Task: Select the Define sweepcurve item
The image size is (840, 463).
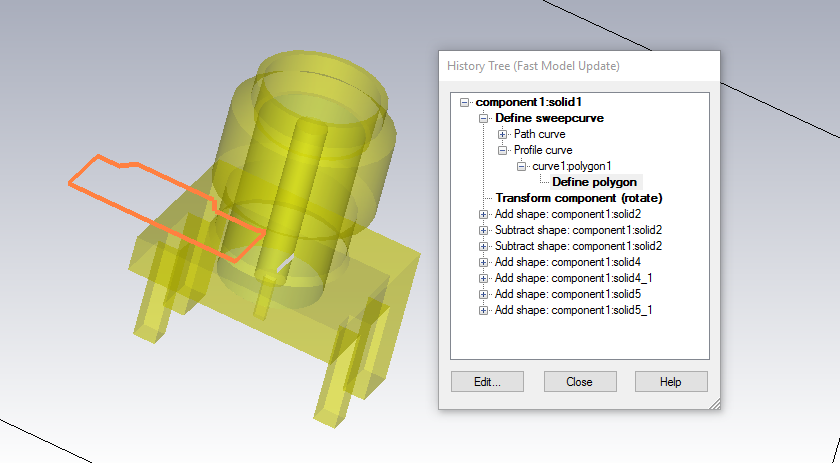Action: 550,118
